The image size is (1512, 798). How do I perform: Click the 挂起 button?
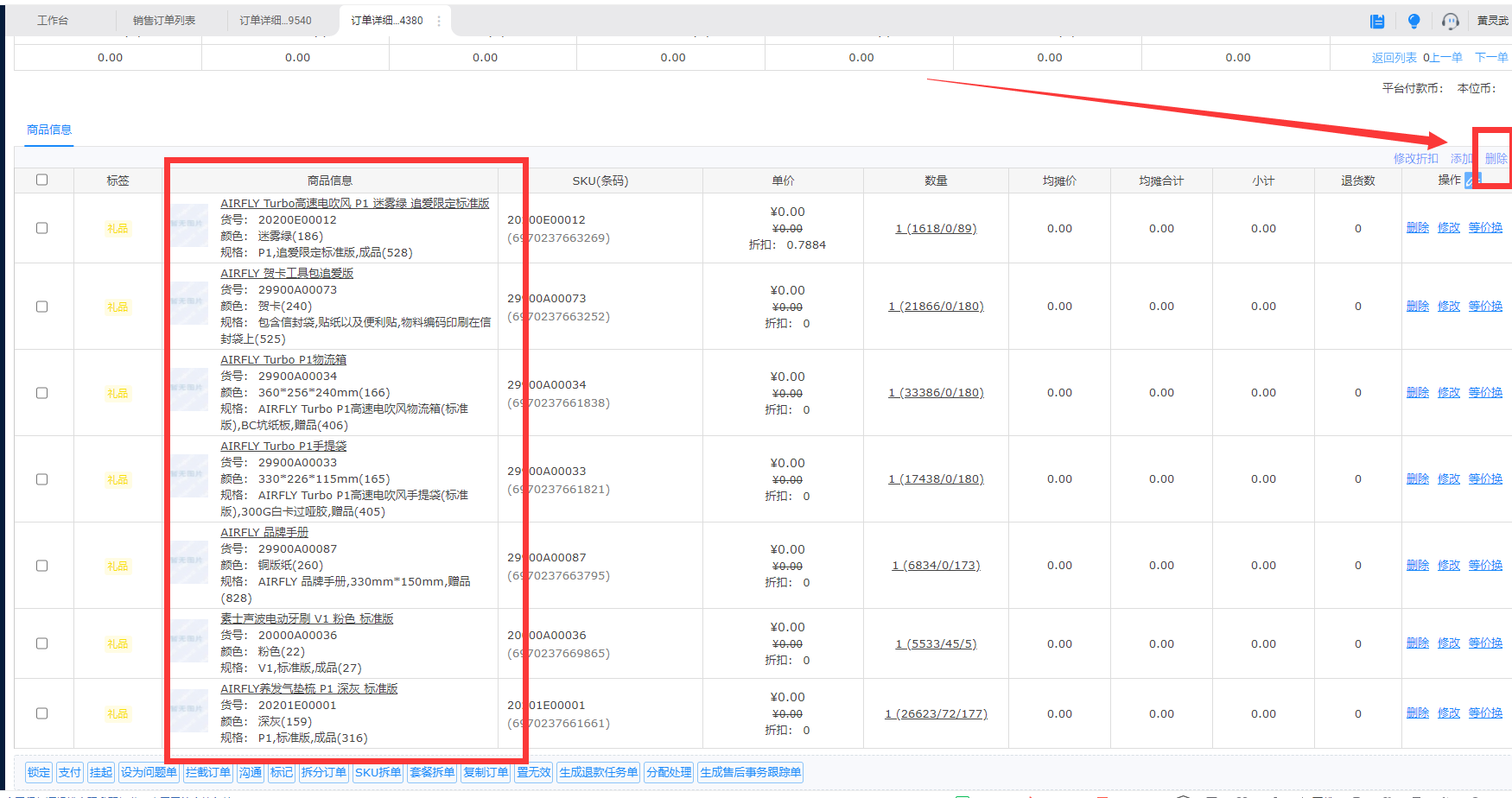coord(101,772)
